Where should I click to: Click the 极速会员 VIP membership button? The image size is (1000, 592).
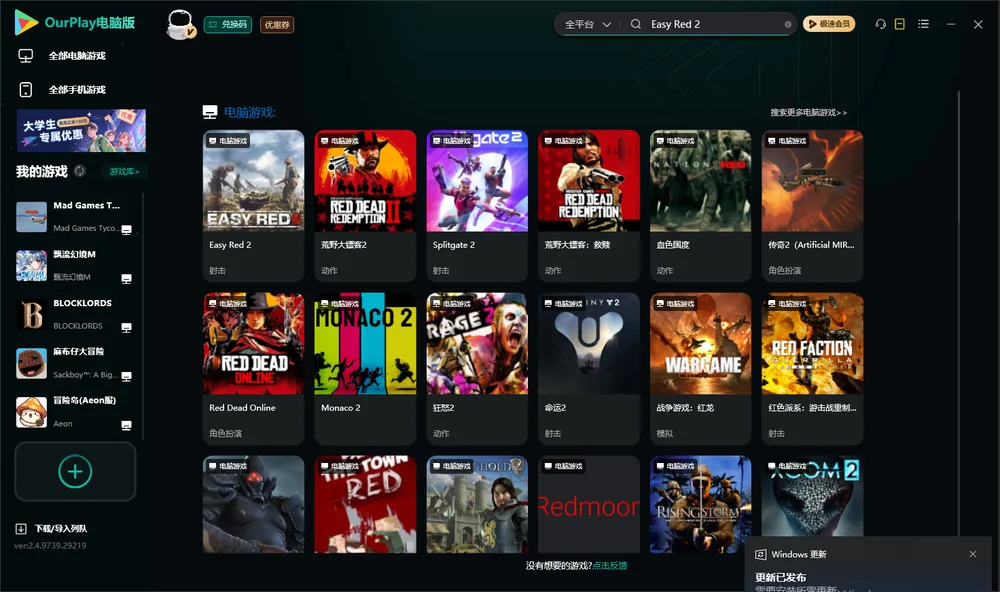(829, 24)
